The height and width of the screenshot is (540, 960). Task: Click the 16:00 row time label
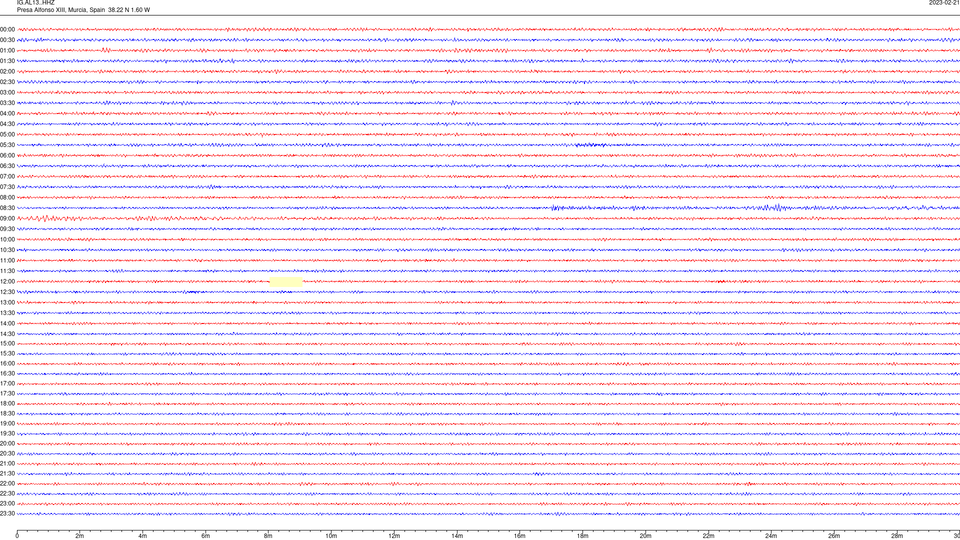pyautogui.click(x=7, y=364)
